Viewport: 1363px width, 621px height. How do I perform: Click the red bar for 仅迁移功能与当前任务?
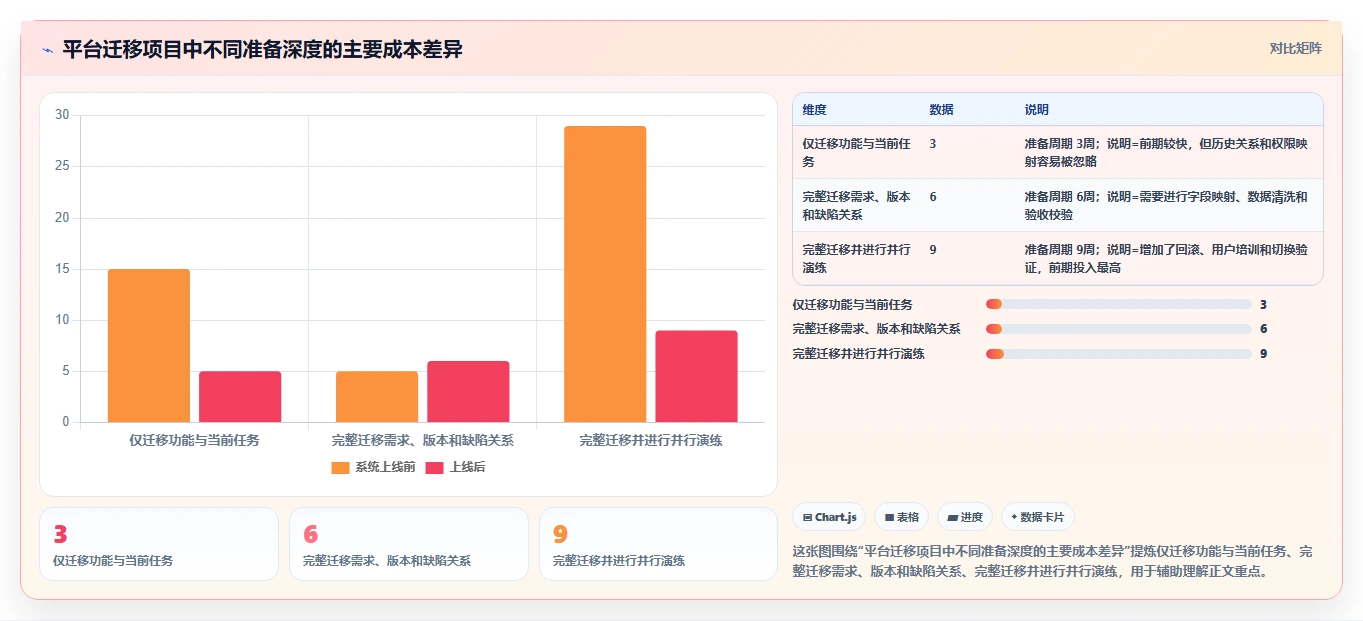pos(240,397)
